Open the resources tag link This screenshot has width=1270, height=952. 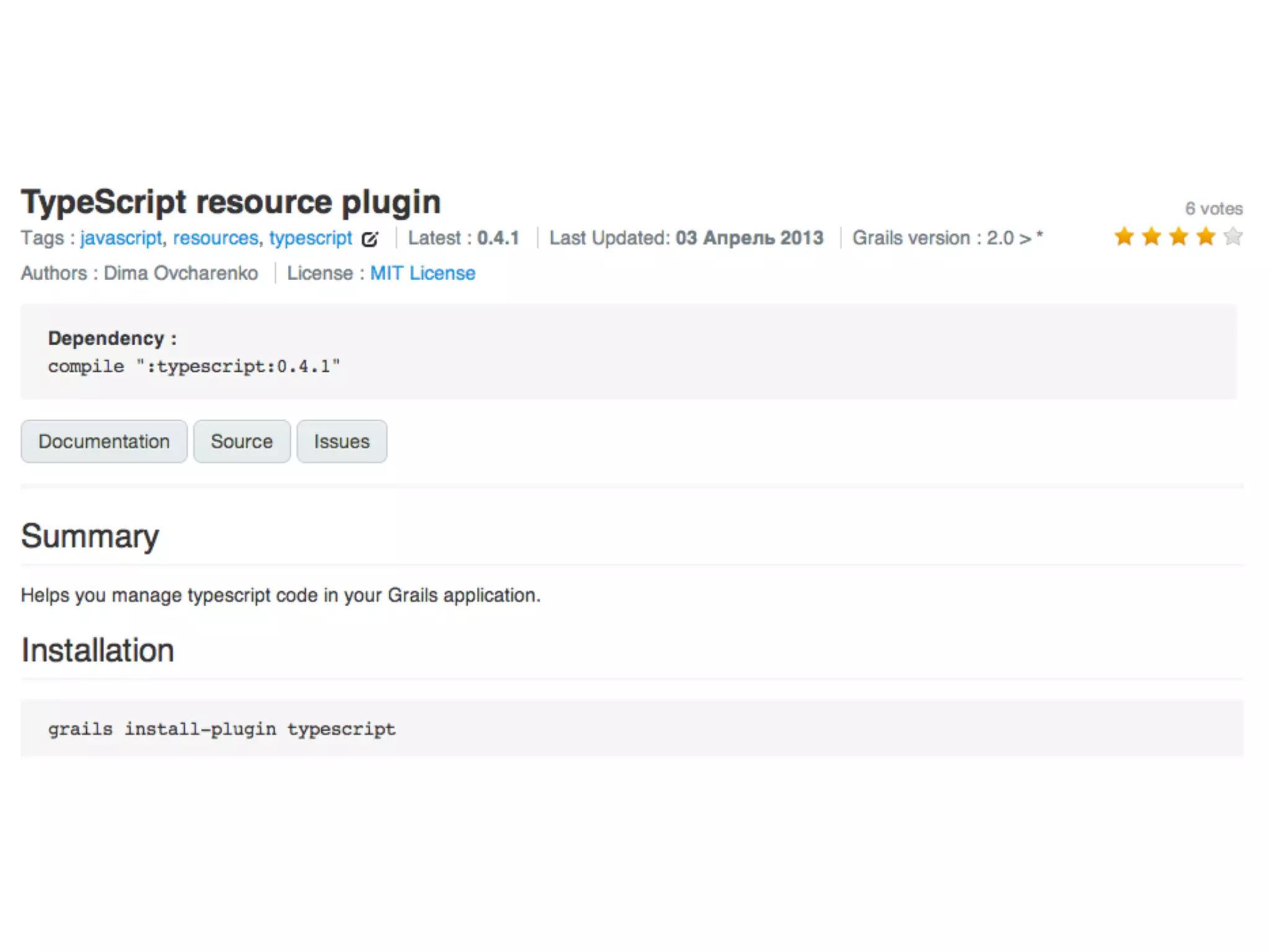(215, 238)
